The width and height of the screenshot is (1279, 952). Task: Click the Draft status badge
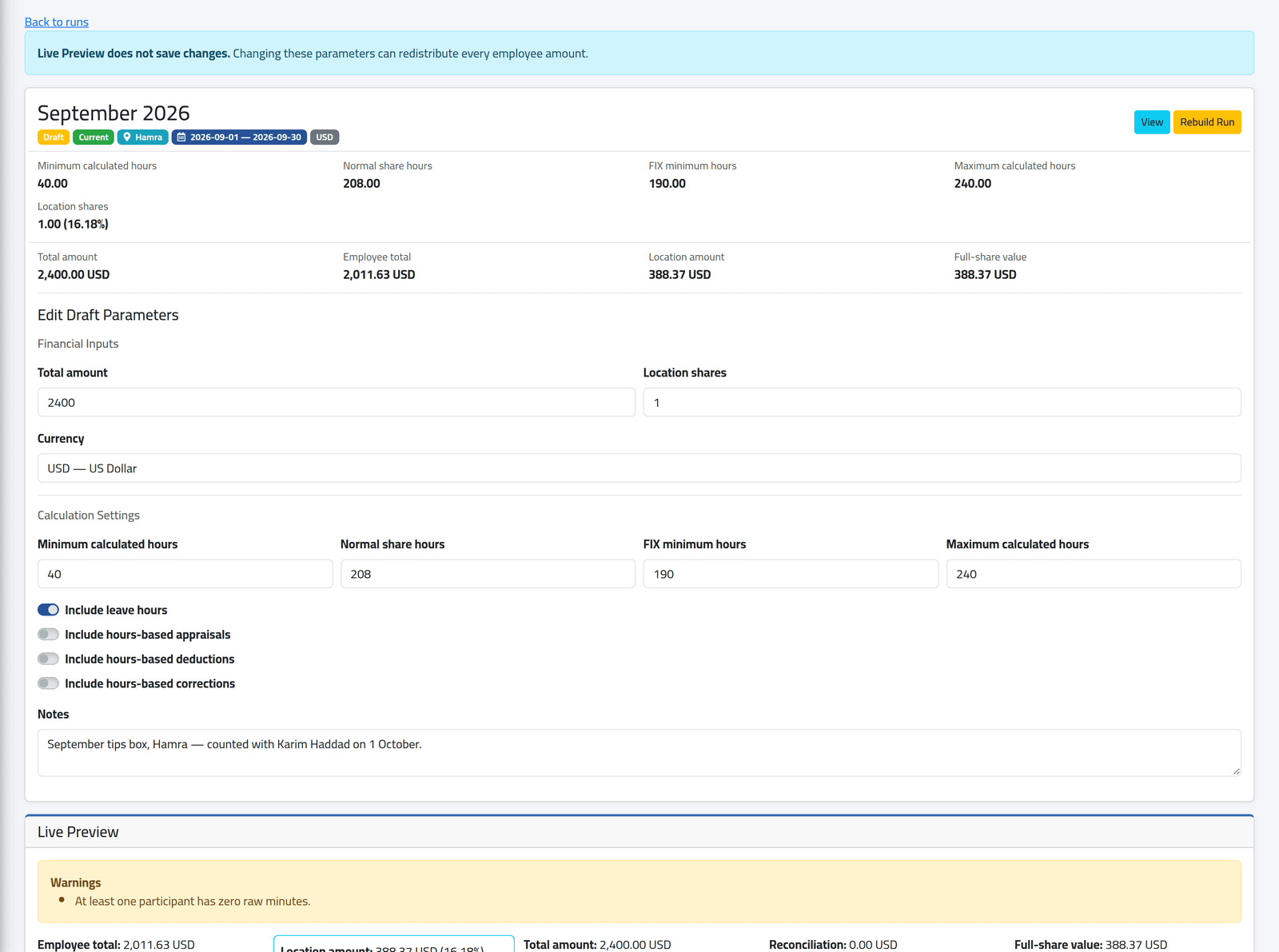[x=54, y=137]
